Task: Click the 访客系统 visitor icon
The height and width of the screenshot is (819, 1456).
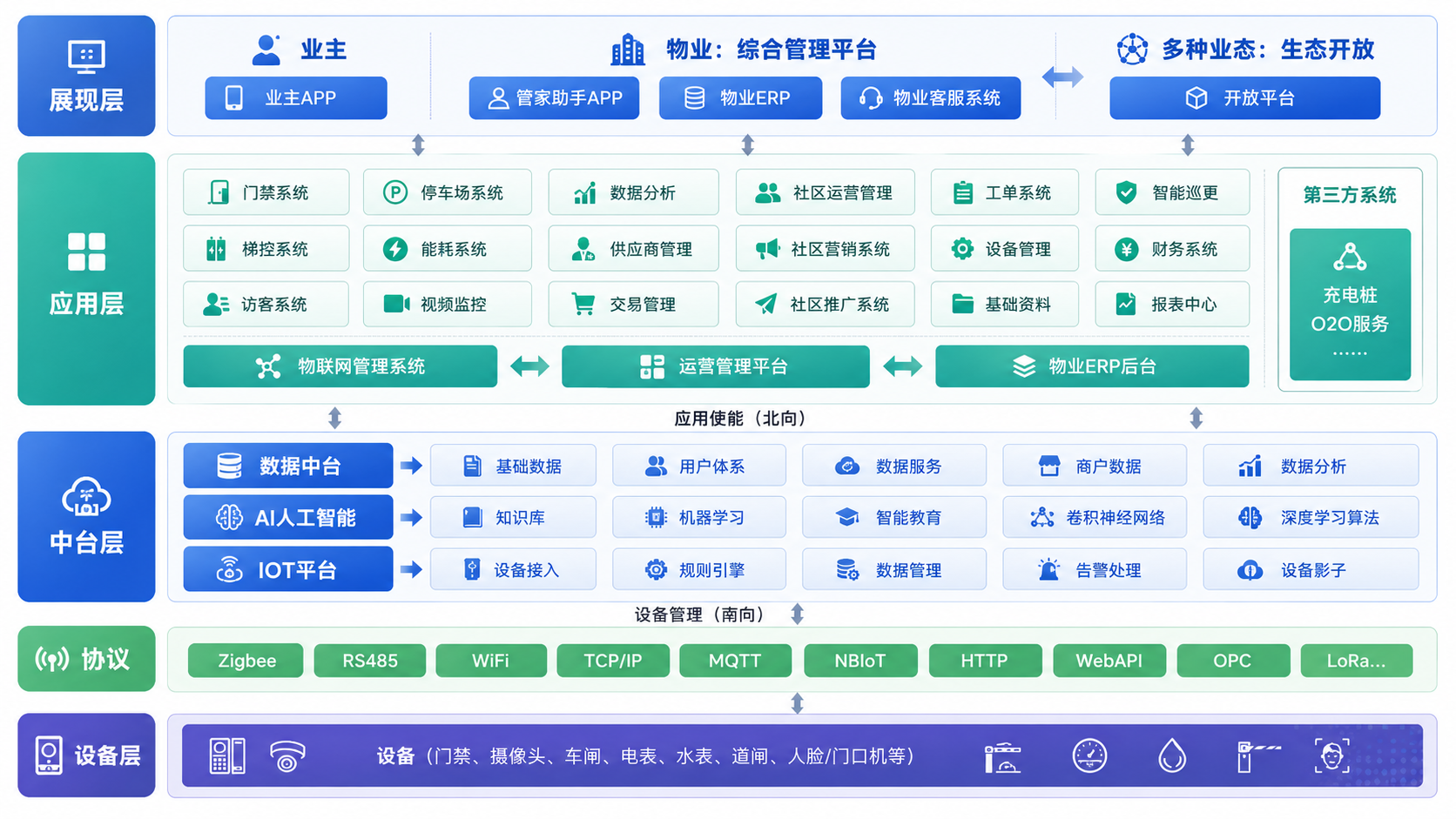Action: [x=216, y=305]
